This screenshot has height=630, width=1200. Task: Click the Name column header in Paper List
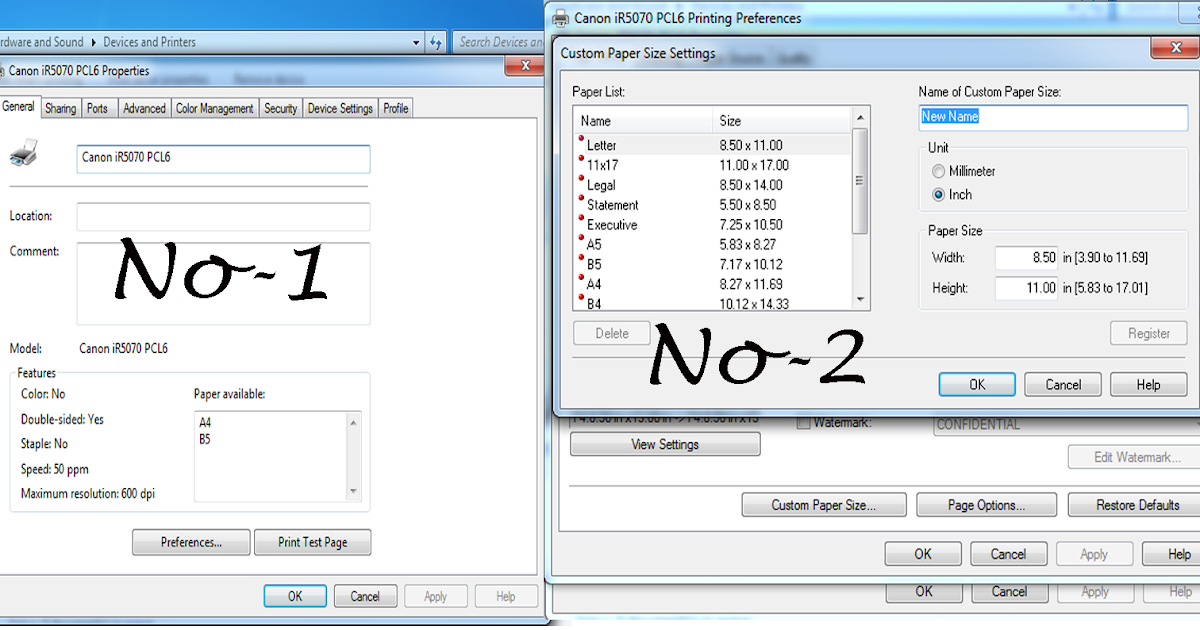(643, 121)
